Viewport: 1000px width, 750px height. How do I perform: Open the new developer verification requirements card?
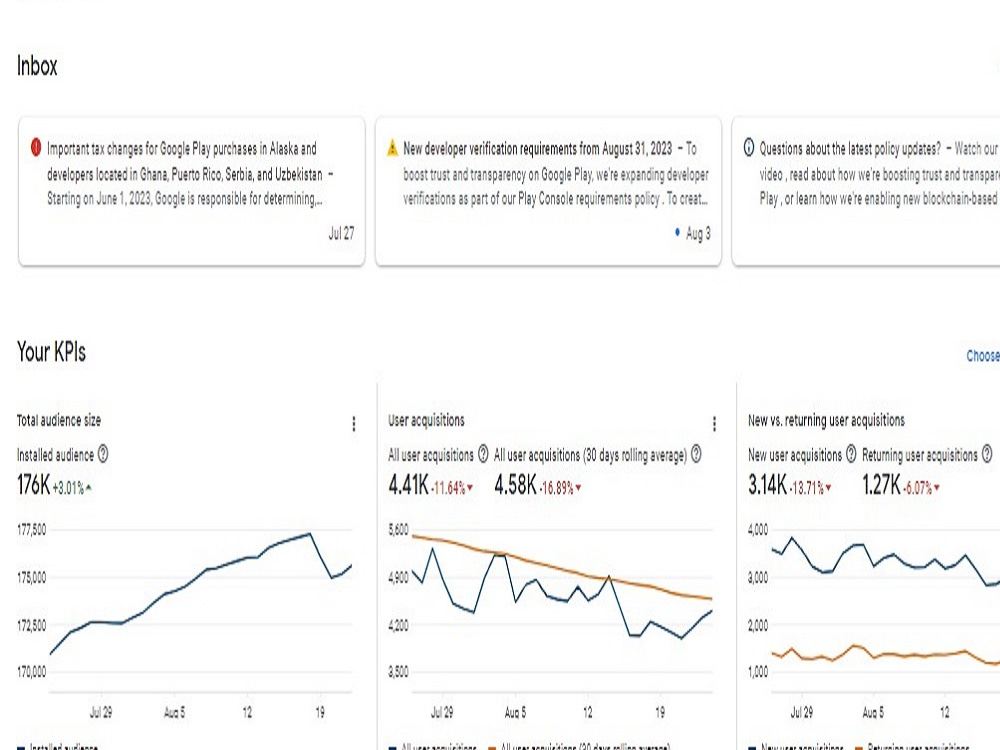coord(548,191)
